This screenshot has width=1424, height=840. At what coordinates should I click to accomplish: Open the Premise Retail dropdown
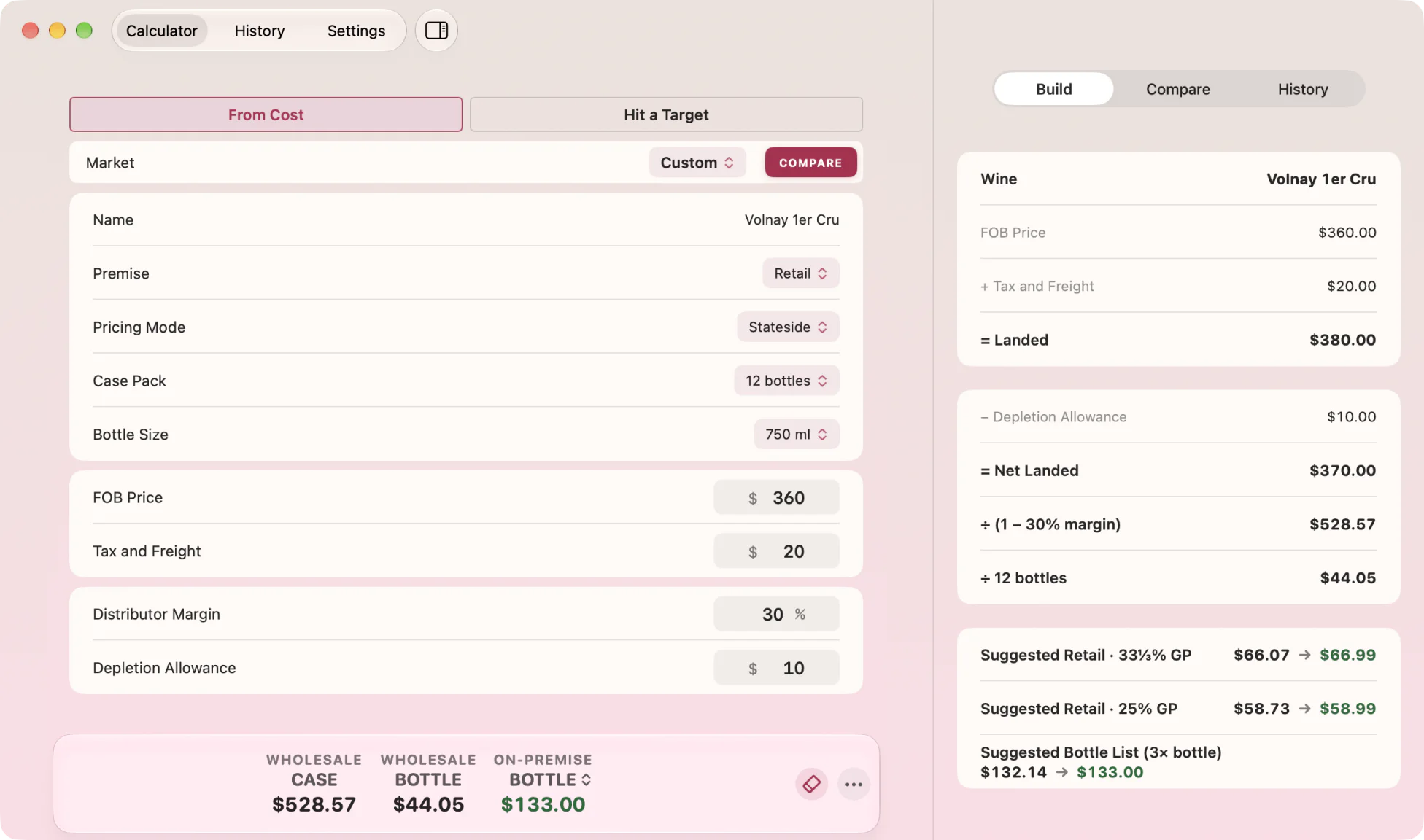tap(800, 273)
